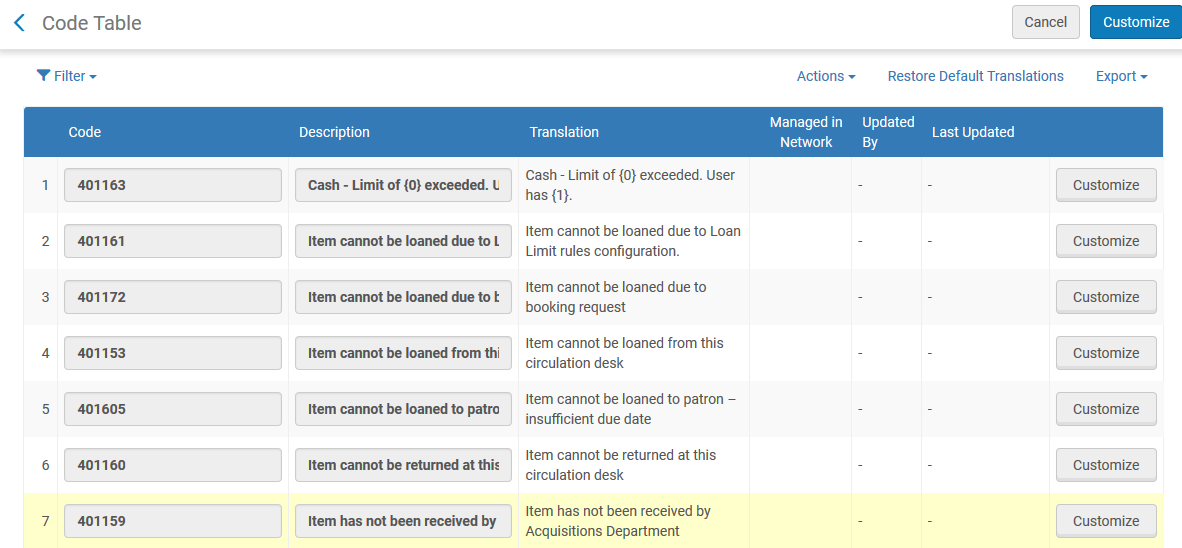Click Restore Default Translations link
The width and height of the screenshot is (1182, 548).
975,76
